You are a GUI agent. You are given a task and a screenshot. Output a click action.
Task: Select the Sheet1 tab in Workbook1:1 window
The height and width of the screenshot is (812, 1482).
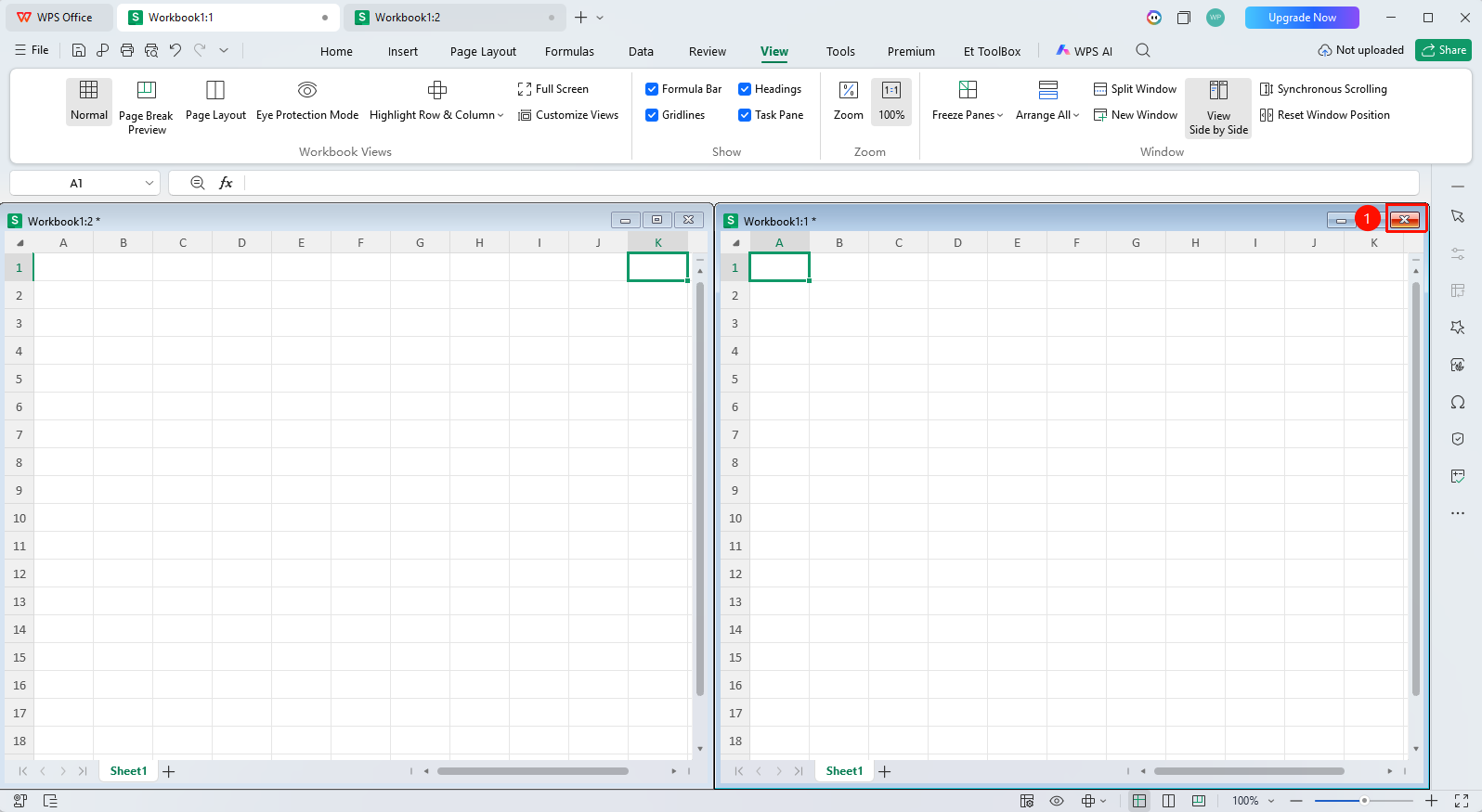tap(844, 771)
